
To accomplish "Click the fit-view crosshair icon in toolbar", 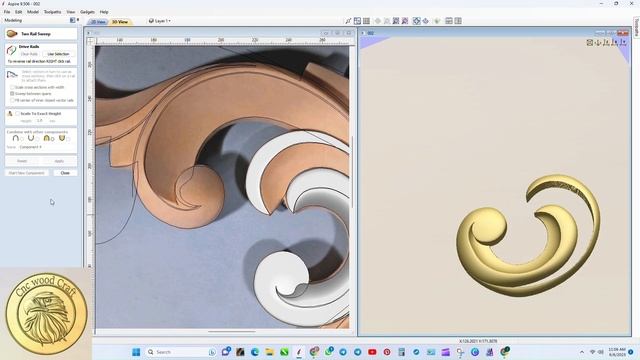I will tap(416, 21).
